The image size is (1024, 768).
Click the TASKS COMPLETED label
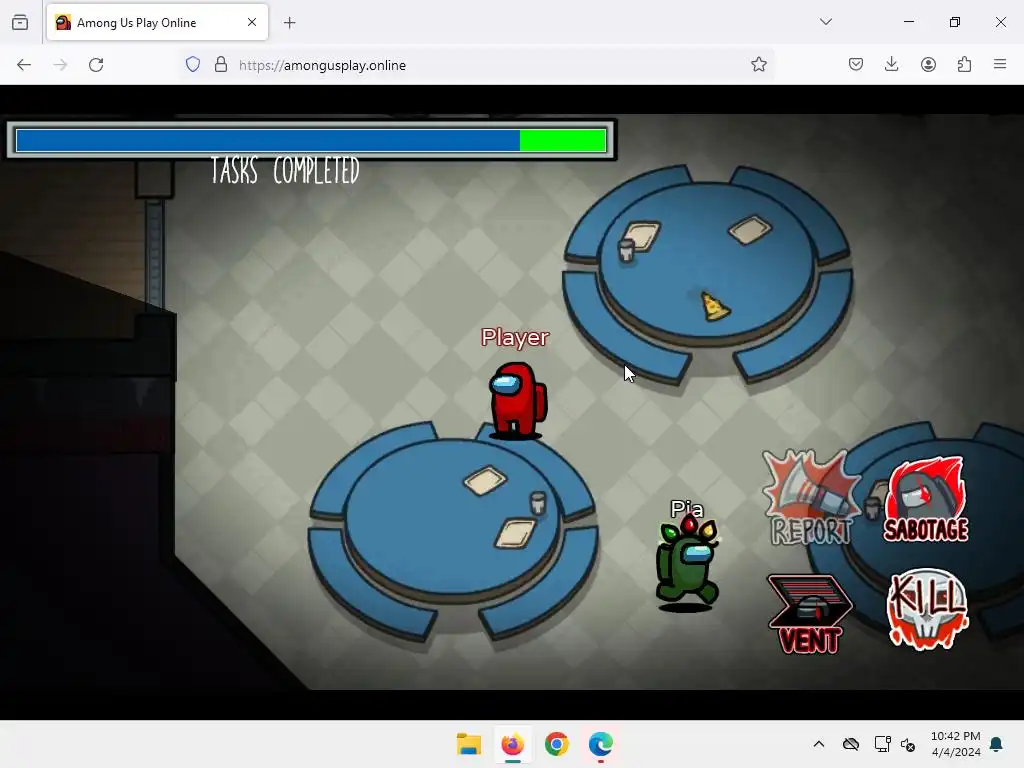click(285, 170)
